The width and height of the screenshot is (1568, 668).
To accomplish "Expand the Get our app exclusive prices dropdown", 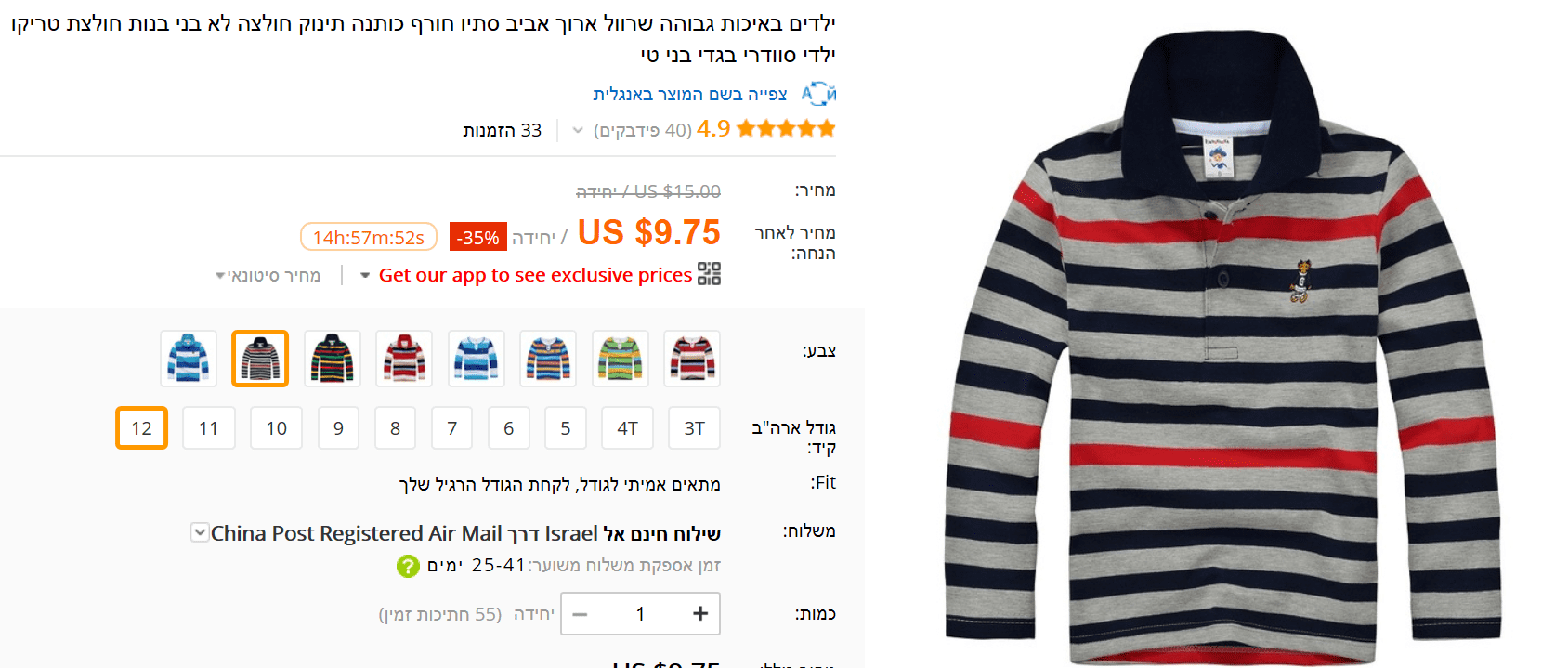I will tap(365, 275).
